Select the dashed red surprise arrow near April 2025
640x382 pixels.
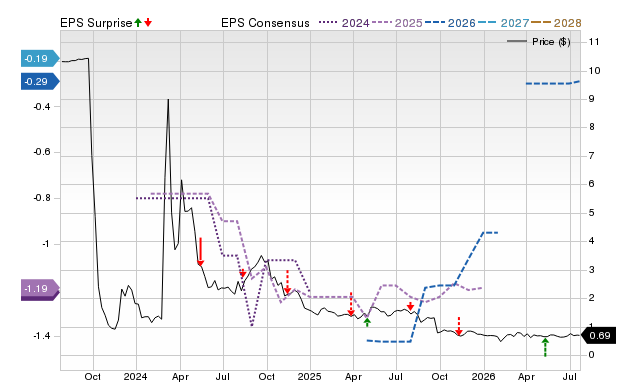pos(351,304)
